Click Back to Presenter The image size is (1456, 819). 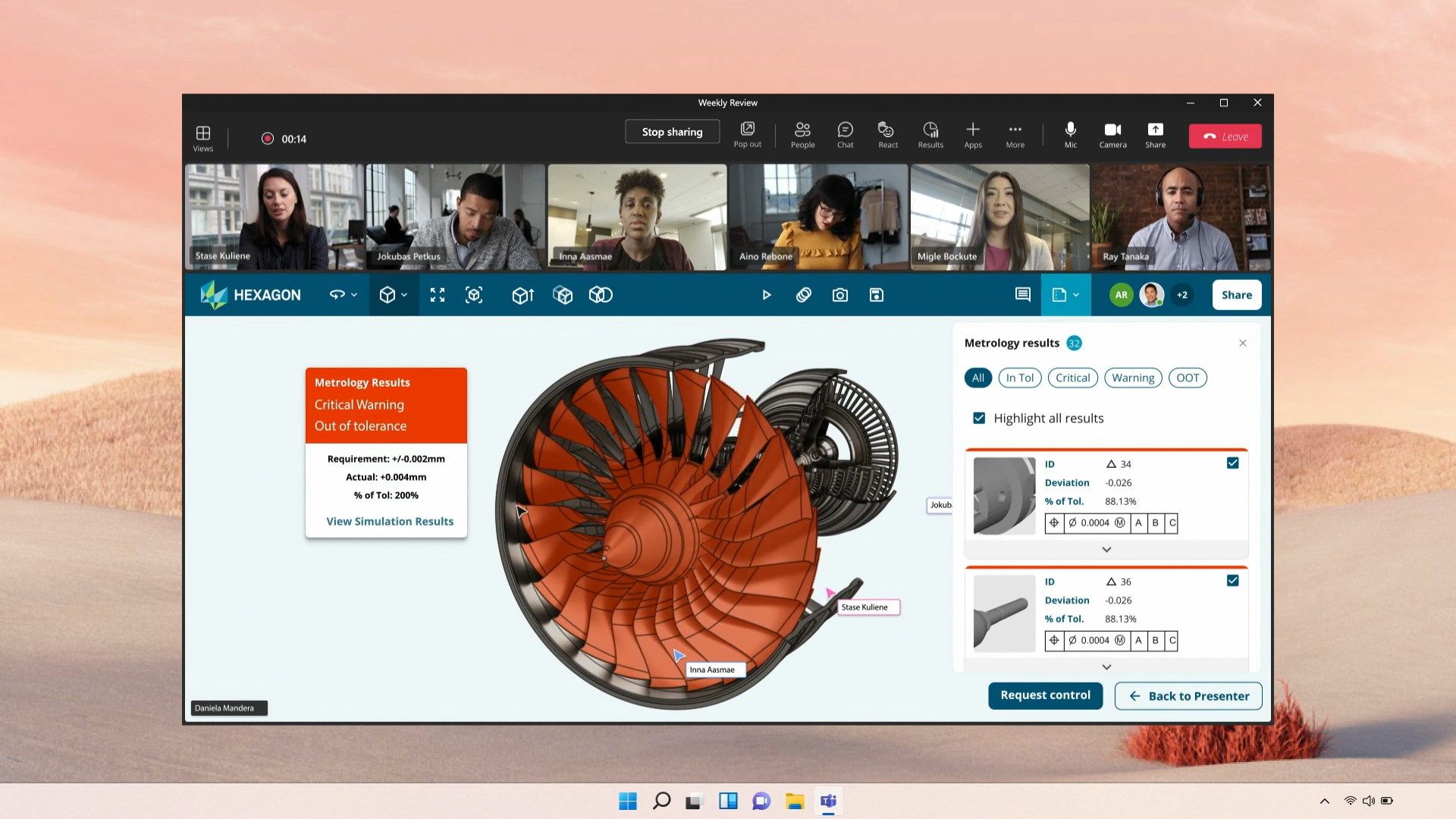pyautogui.click(x=1188, y=696)
